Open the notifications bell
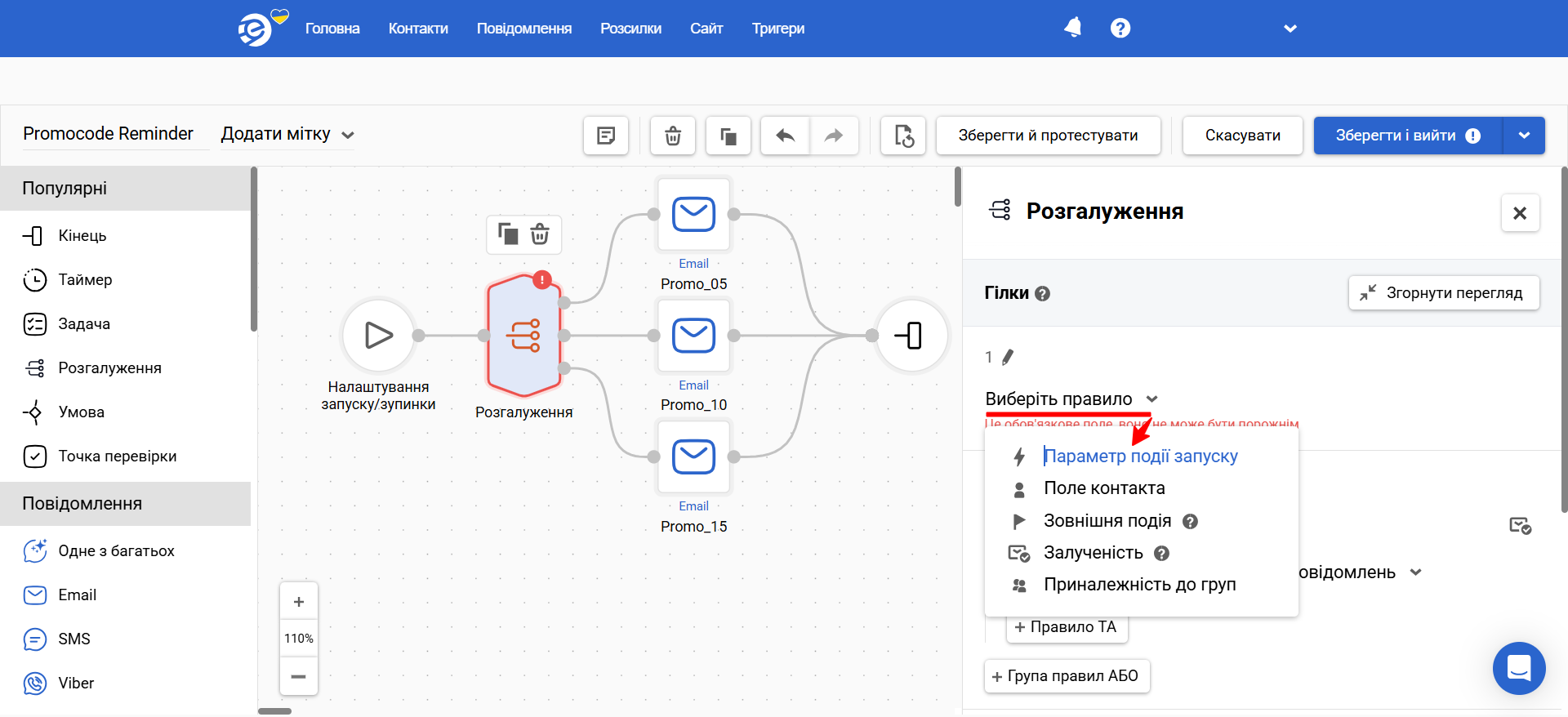The height and width of the screenshot is (717, 1568). [1073, 28]
